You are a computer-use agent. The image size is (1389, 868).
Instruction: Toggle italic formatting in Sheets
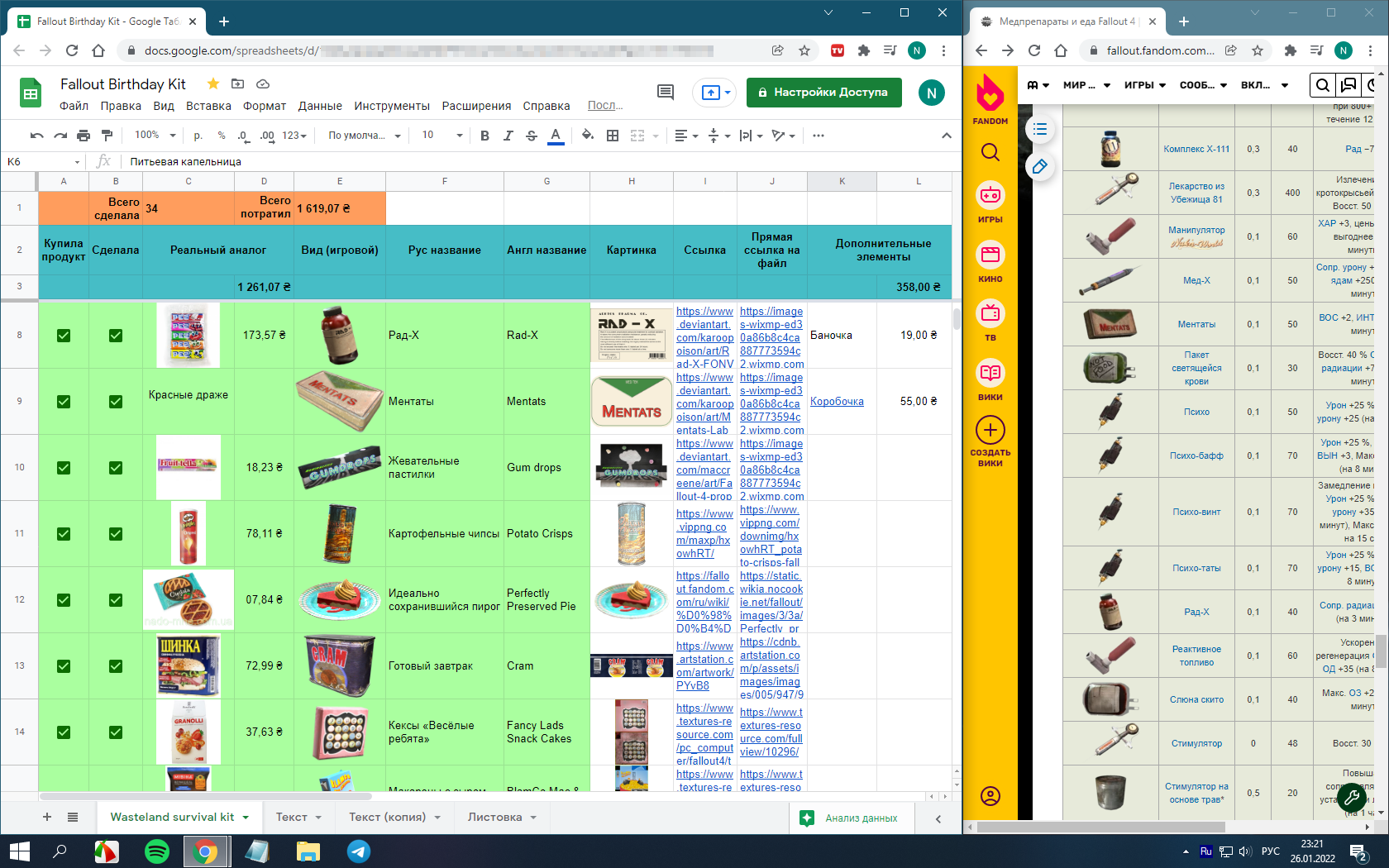(x=508, y=136)
